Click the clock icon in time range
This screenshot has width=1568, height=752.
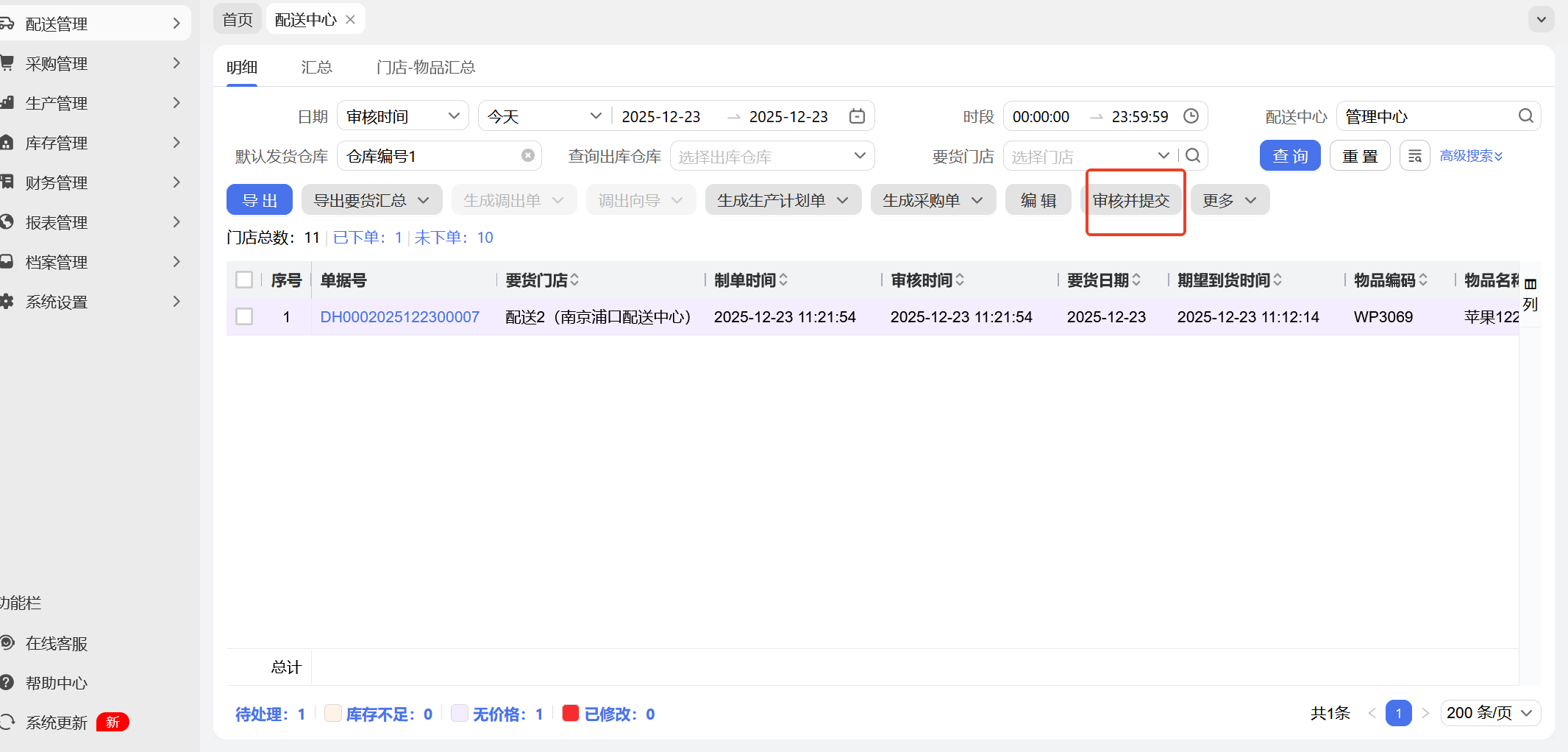1191,116
